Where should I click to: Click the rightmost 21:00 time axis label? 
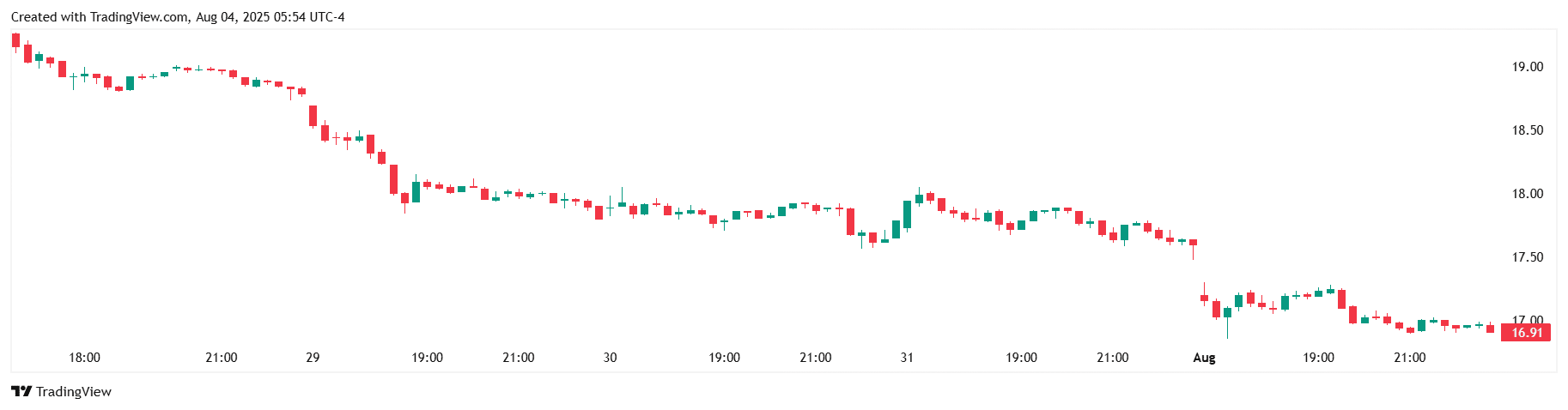click(1409, 358)
